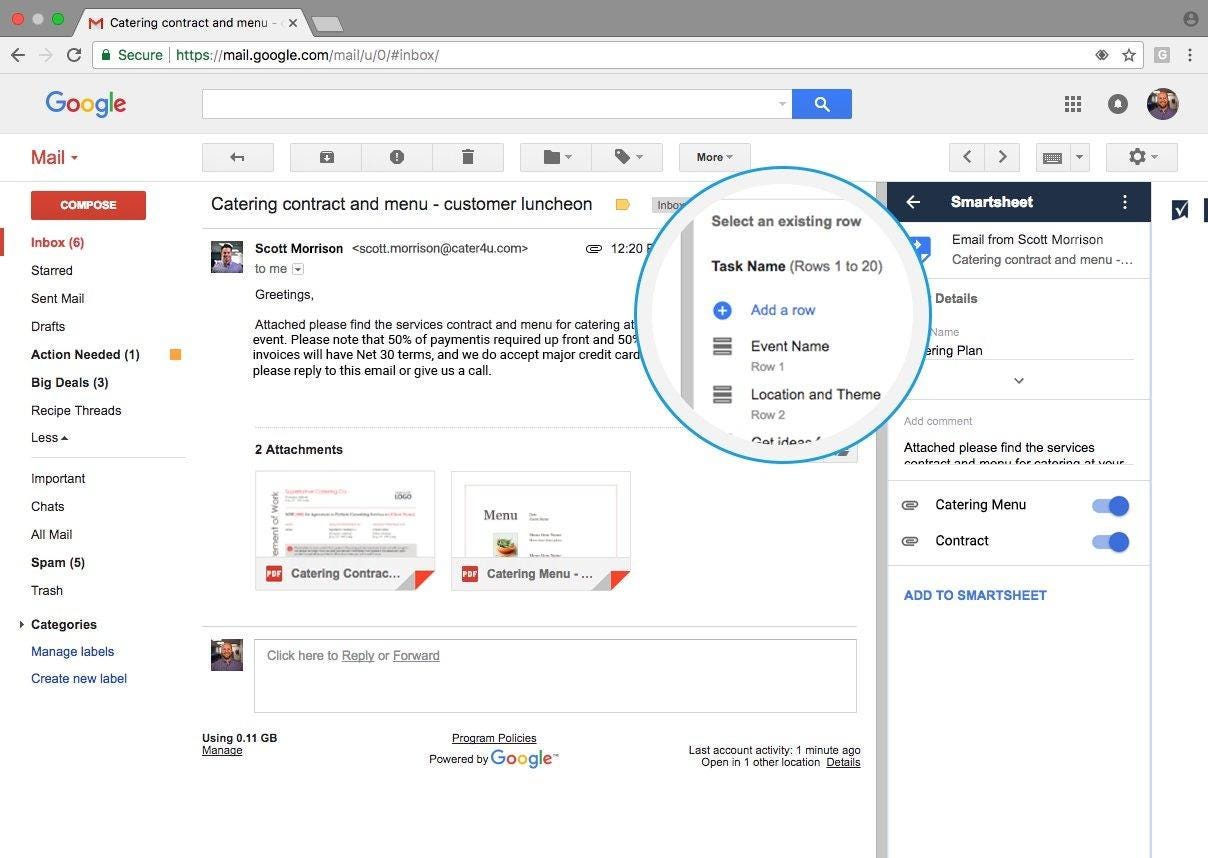Open the Google apps launcher grid
Image resolution: width=1208 pixels, height=858 pixels.
click(x=1073, y=104)
